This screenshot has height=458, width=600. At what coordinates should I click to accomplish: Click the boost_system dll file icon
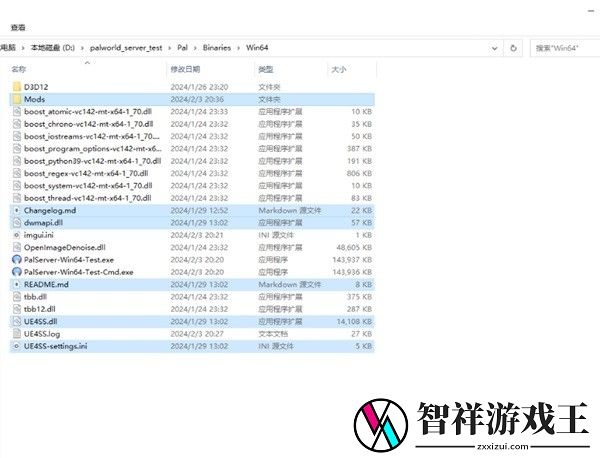pos(16,186)
